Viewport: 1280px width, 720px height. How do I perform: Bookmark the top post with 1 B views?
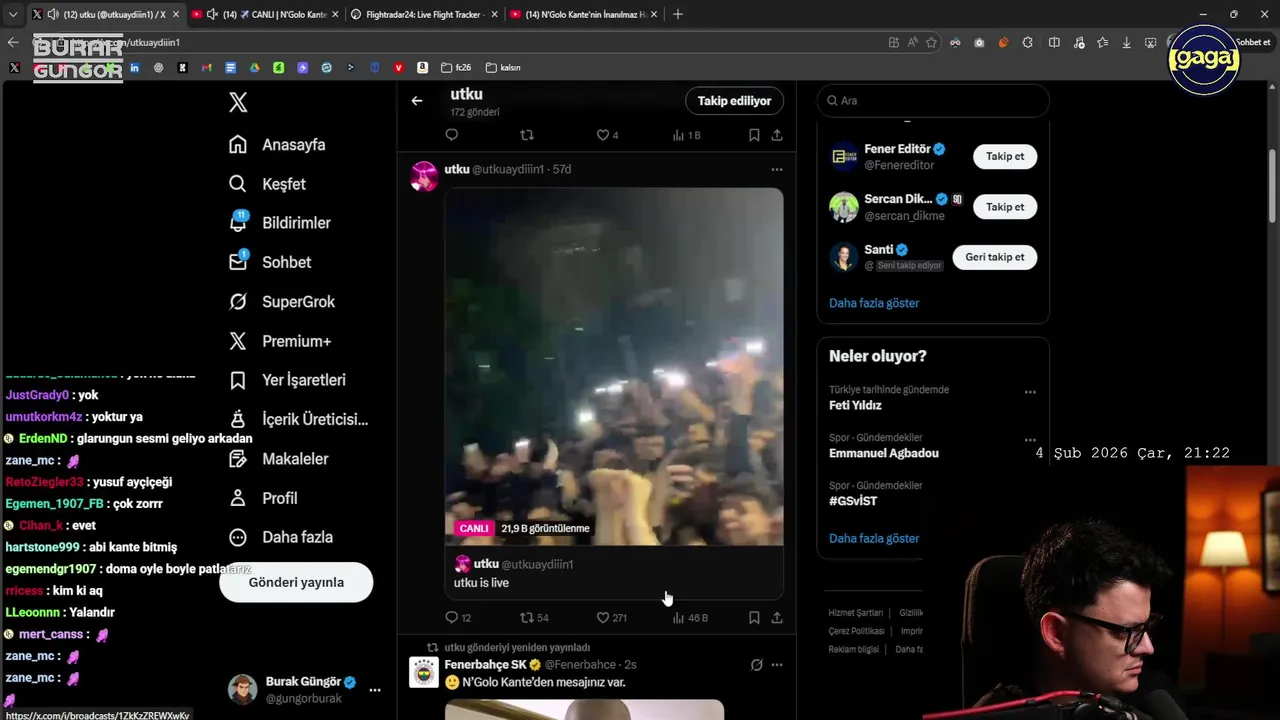pos(754,135)
